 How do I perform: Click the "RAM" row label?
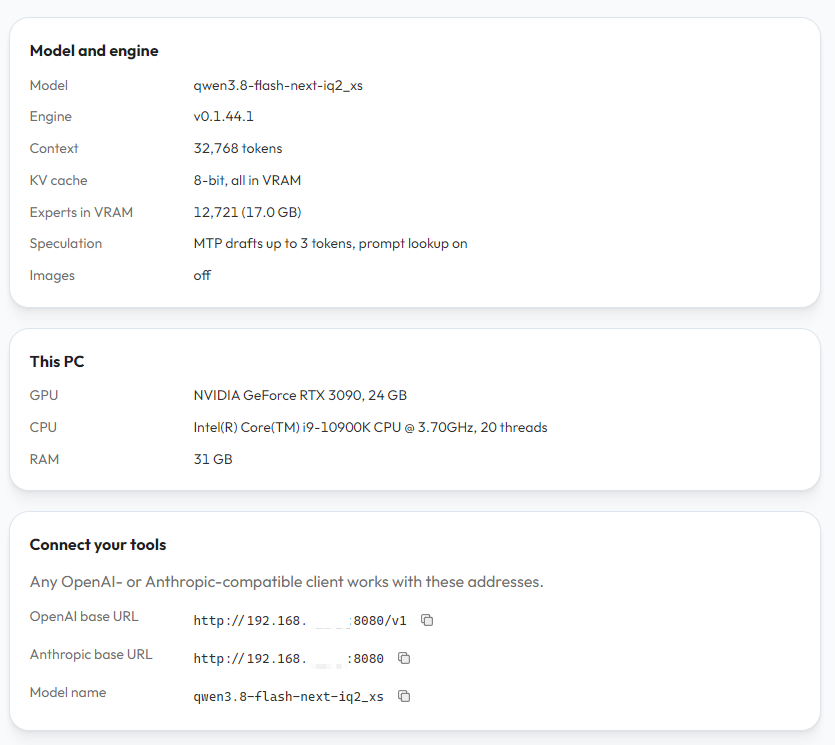coord(44,459)
